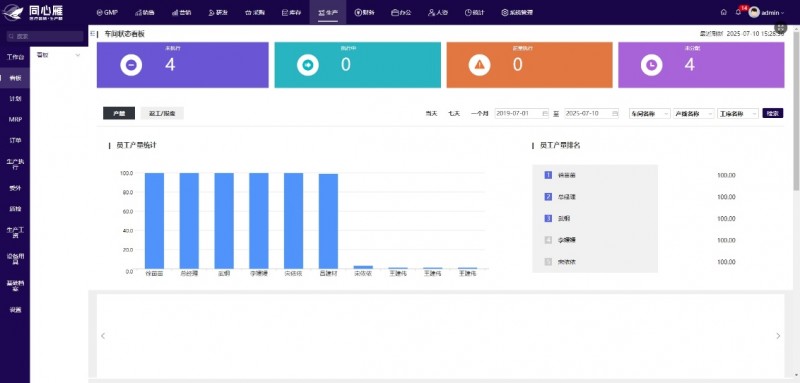The image size is (800, 383).
Task: Click the teal card's arrow circle icon
Action: pyautogui.click(x=308, y=65)
